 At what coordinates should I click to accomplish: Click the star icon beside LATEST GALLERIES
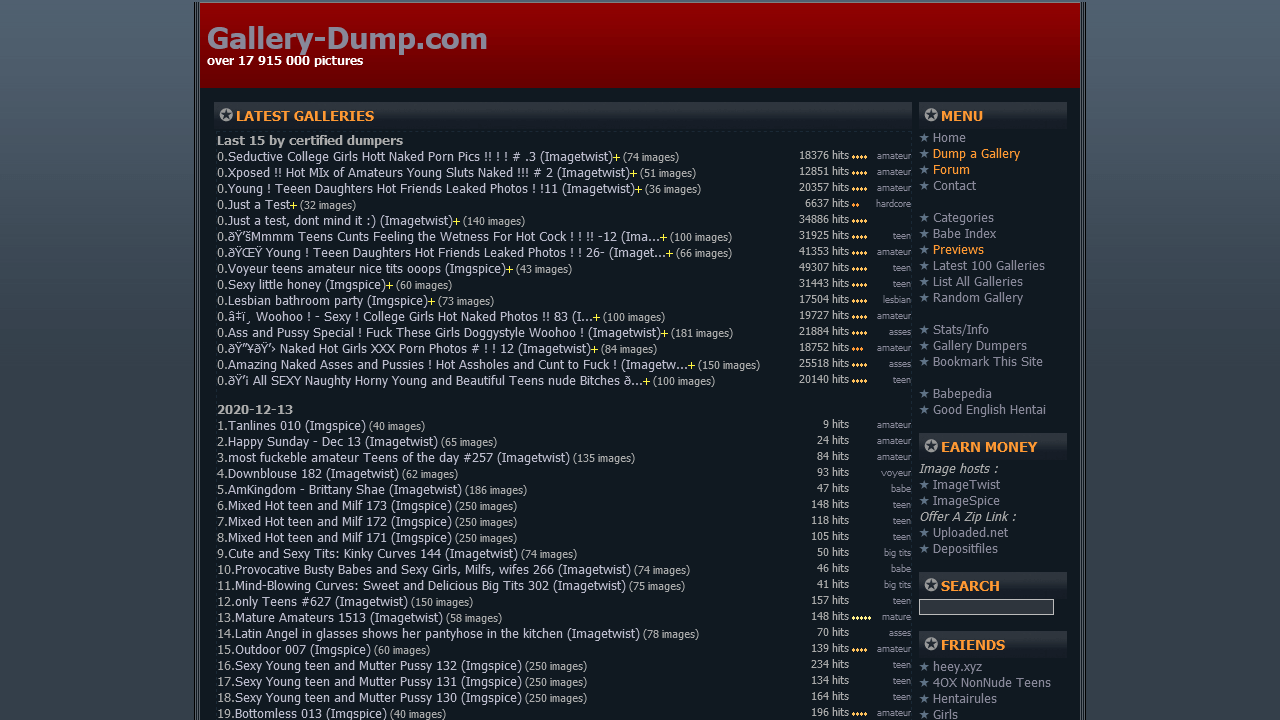226,115
